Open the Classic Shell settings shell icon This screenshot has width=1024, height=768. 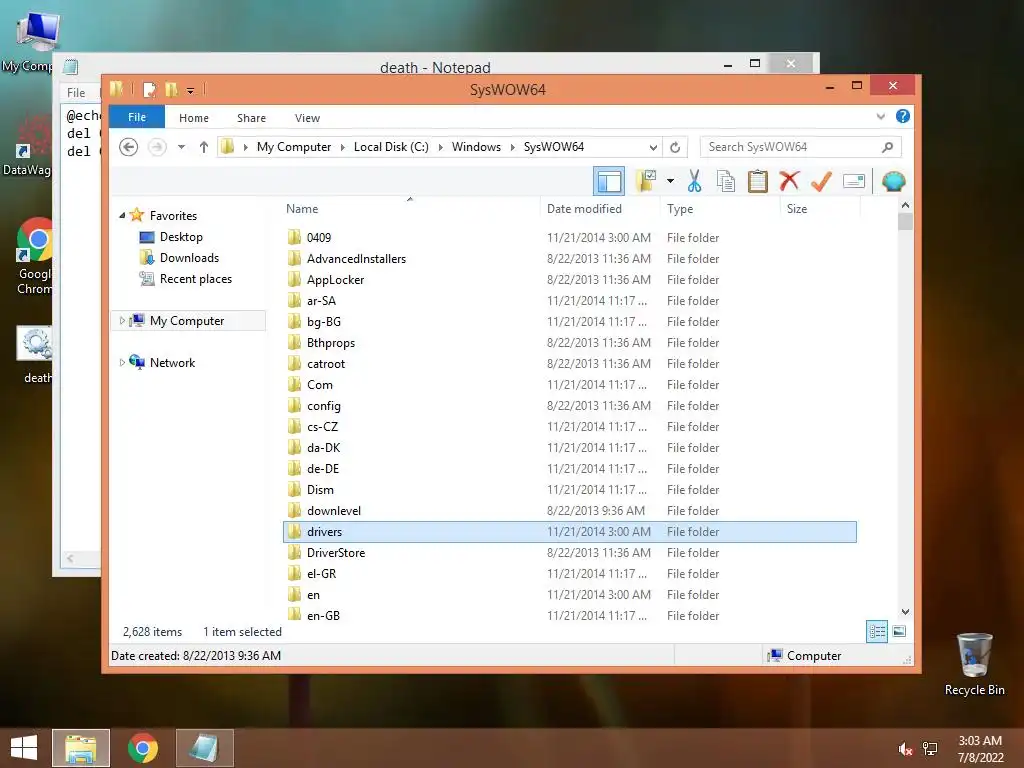point(893,181)
